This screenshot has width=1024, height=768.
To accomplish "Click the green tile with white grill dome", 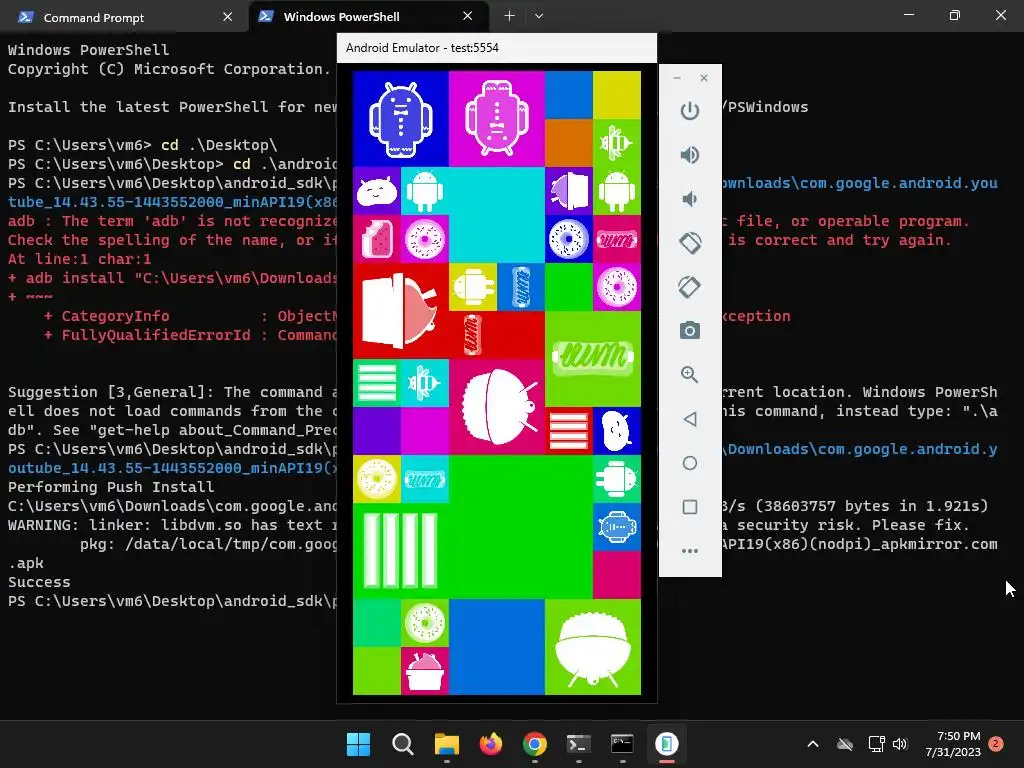I will click(592, 647).
